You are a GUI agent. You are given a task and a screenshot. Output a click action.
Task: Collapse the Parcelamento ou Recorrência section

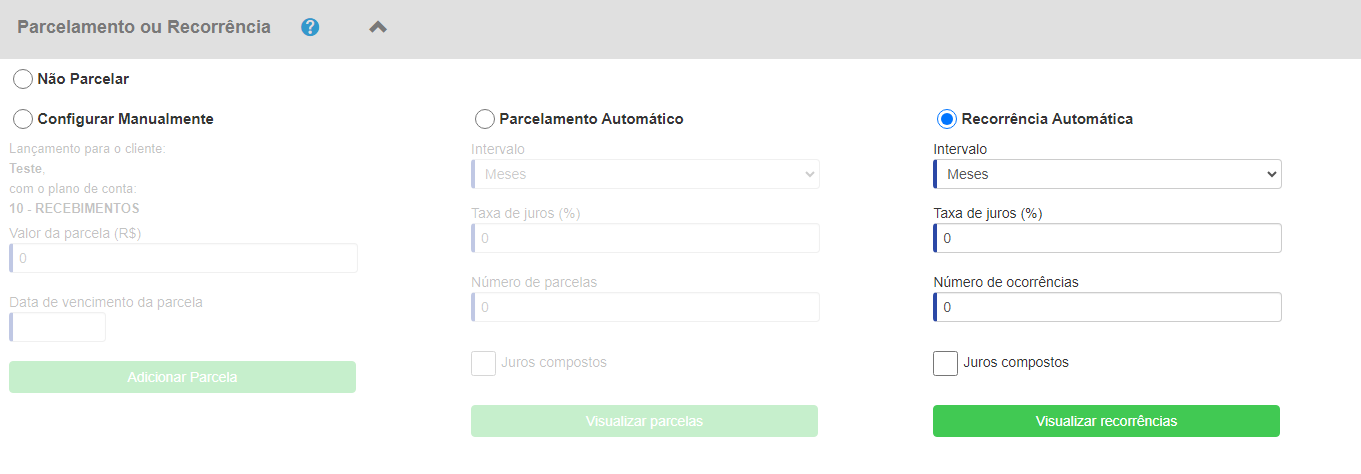[x=378, y=27]
